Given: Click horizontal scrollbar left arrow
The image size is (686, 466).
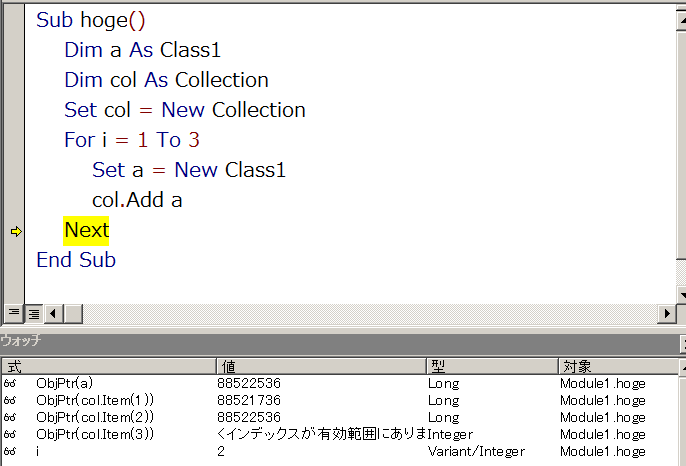Looking at the screenshot, I should point(53,313).
